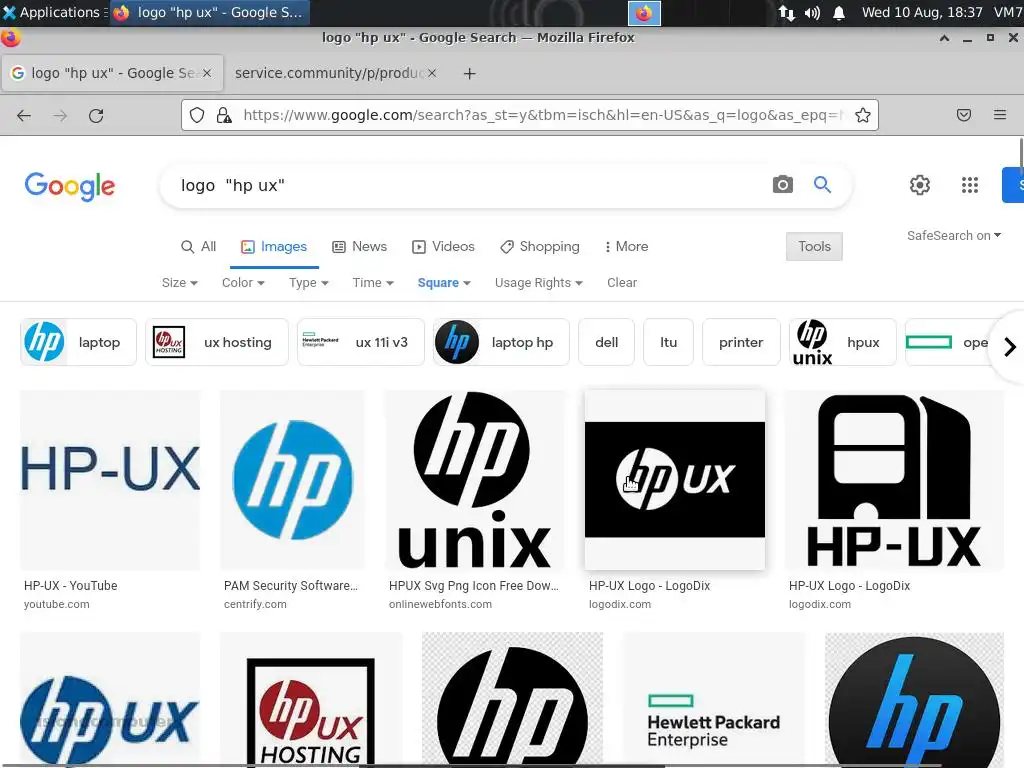Viewport: 1024px width, 768px height.
Task: Open the Size filter dropdown
Action: [x=180, y=283]
